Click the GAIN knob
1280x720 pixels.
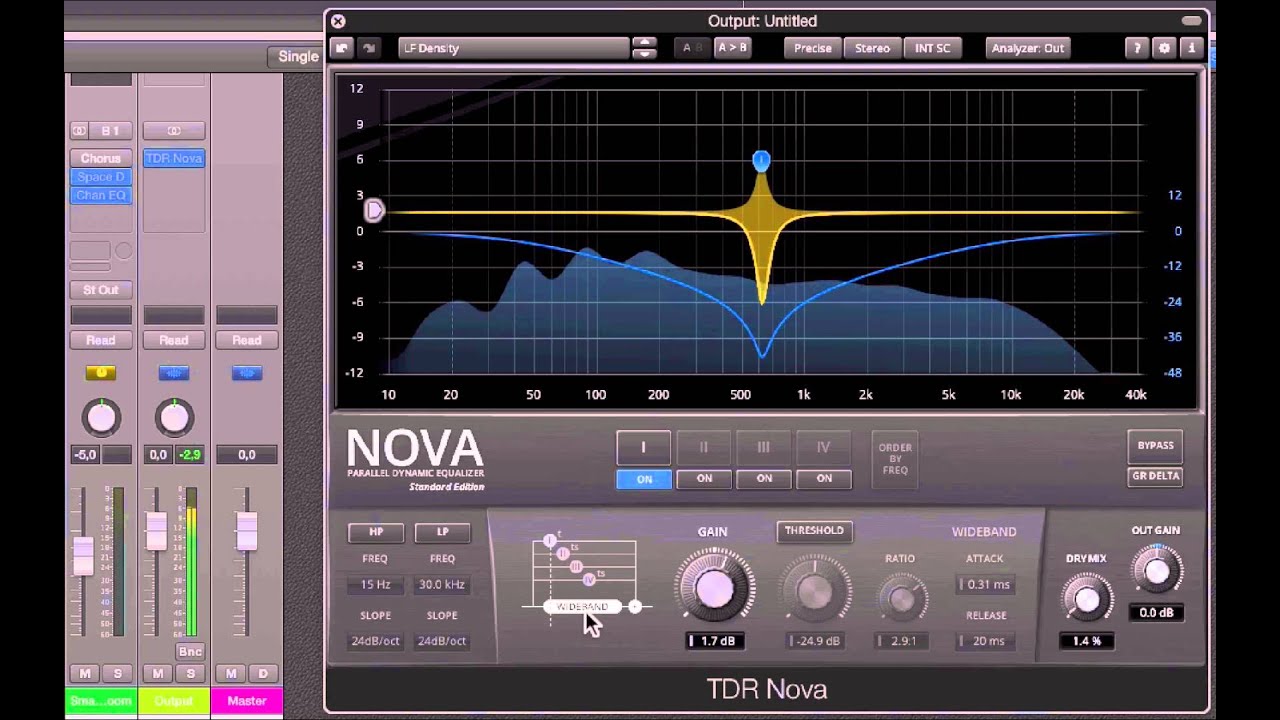pyautogui.click(x=714, y=588)
